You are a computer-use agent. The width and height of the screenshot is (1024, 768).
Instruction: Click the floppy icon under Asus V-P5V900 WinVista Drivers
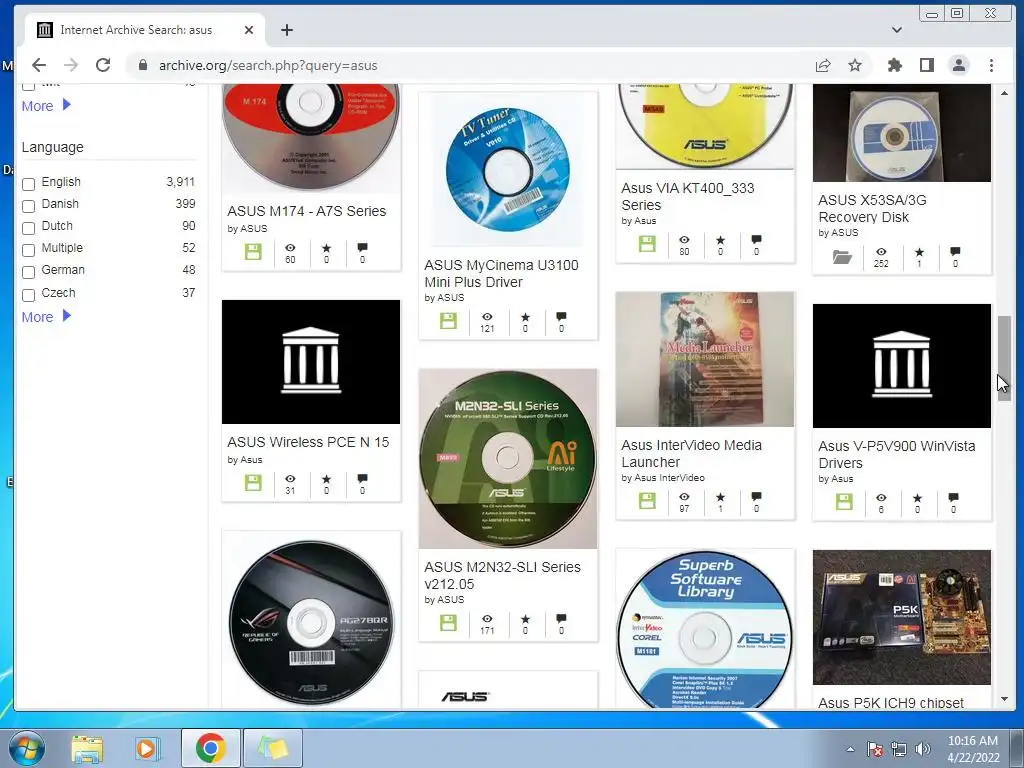point(844,502)
